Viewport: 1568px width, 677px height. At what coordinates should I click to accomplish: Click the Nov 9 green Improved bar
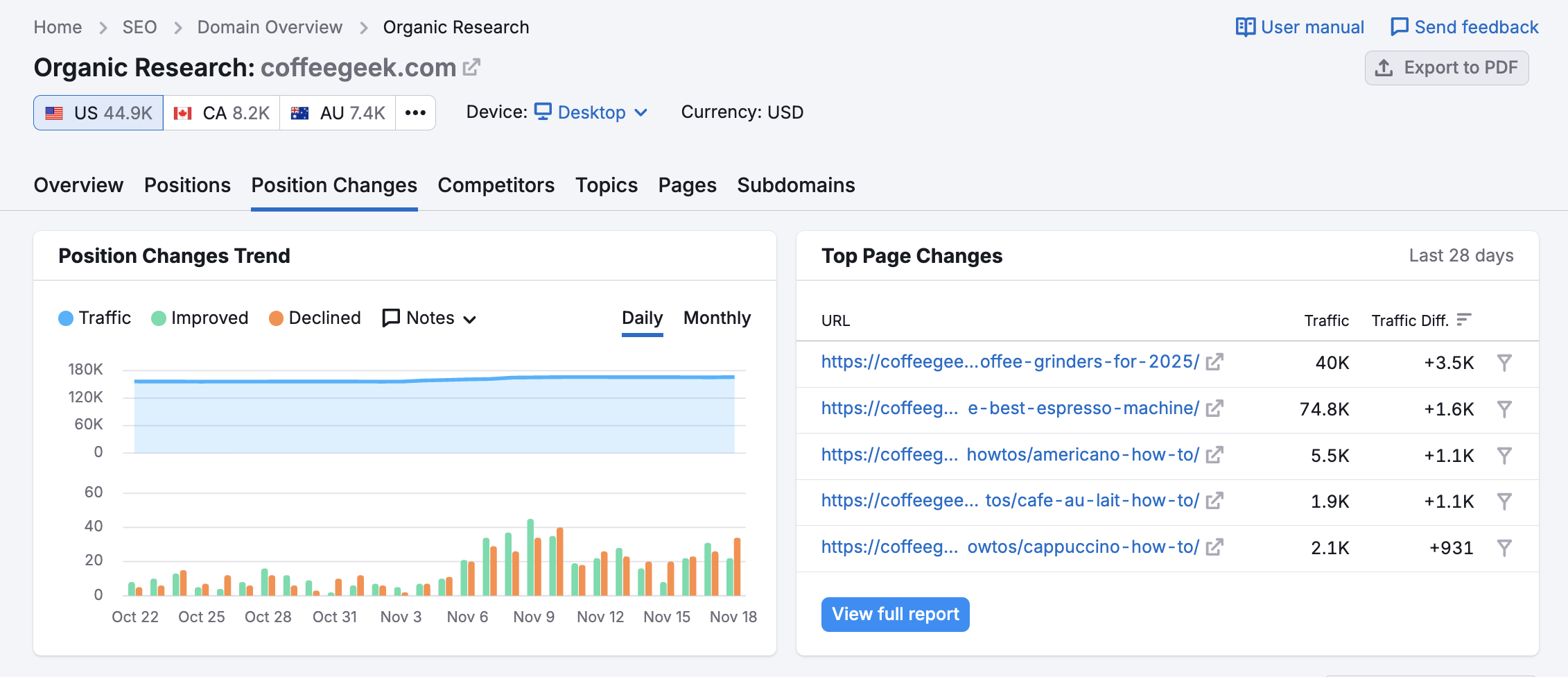530,557
